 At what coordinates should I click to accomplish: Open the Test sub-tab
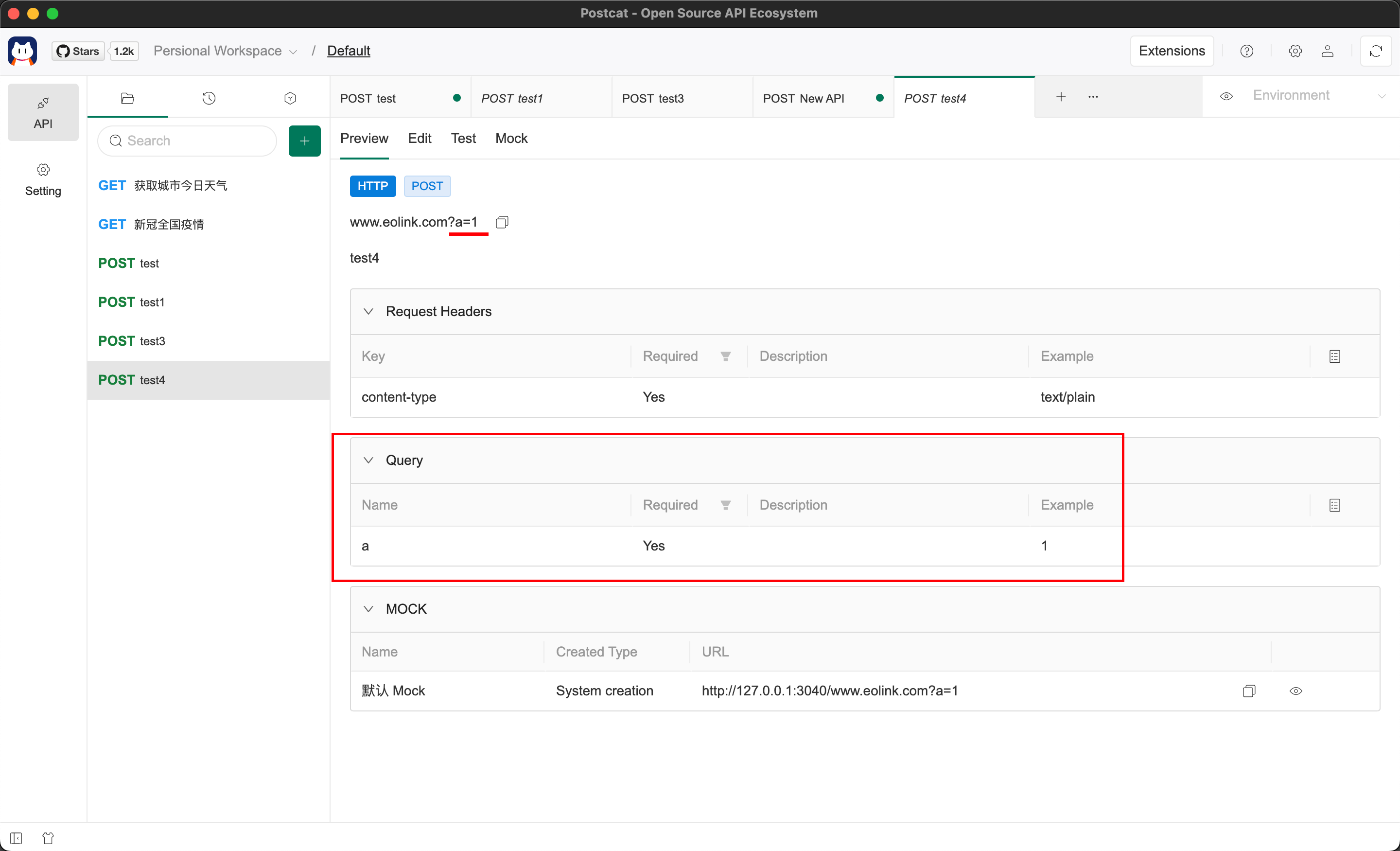(463, 138)
